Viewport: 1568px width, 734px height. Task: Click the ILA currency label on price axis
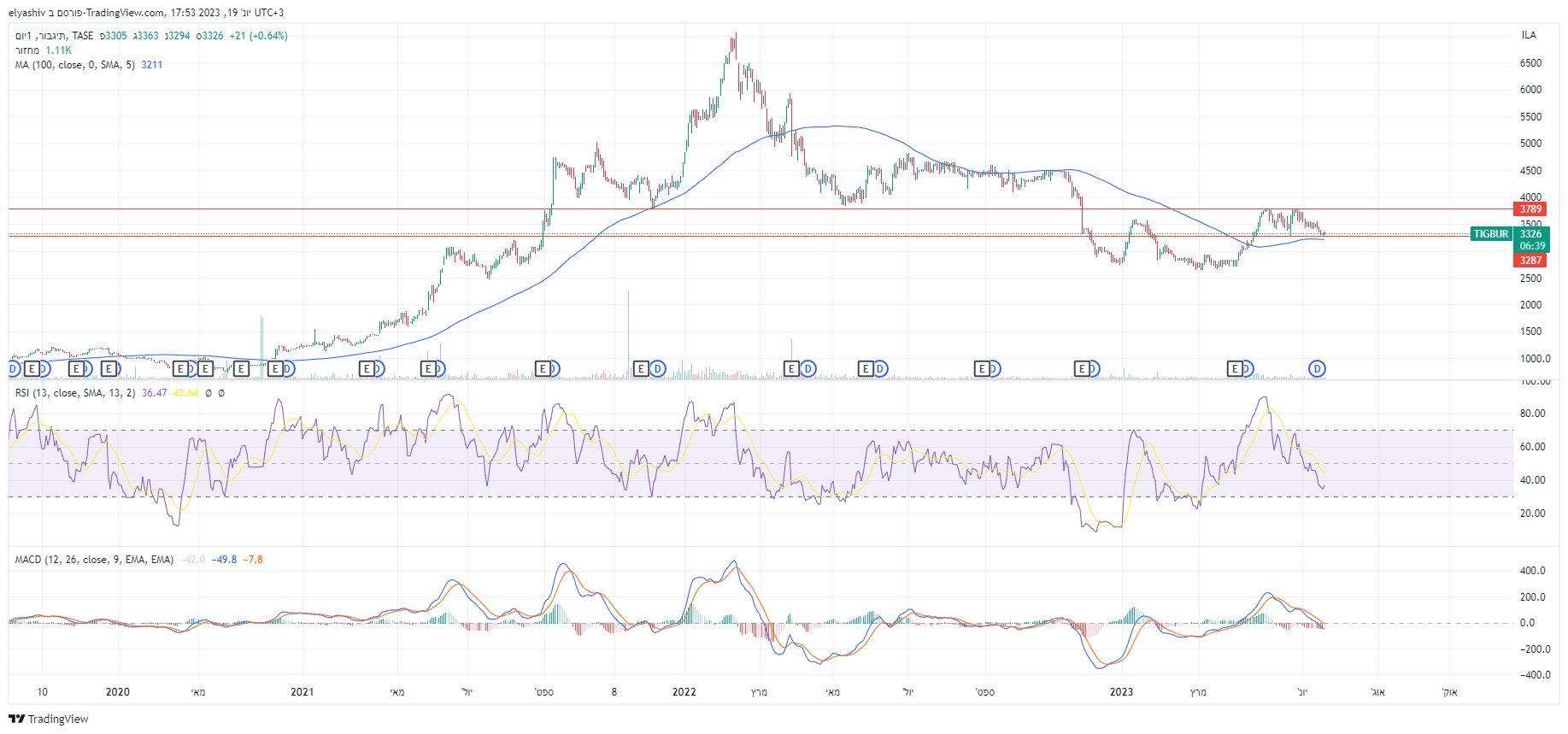point(1529,35)
